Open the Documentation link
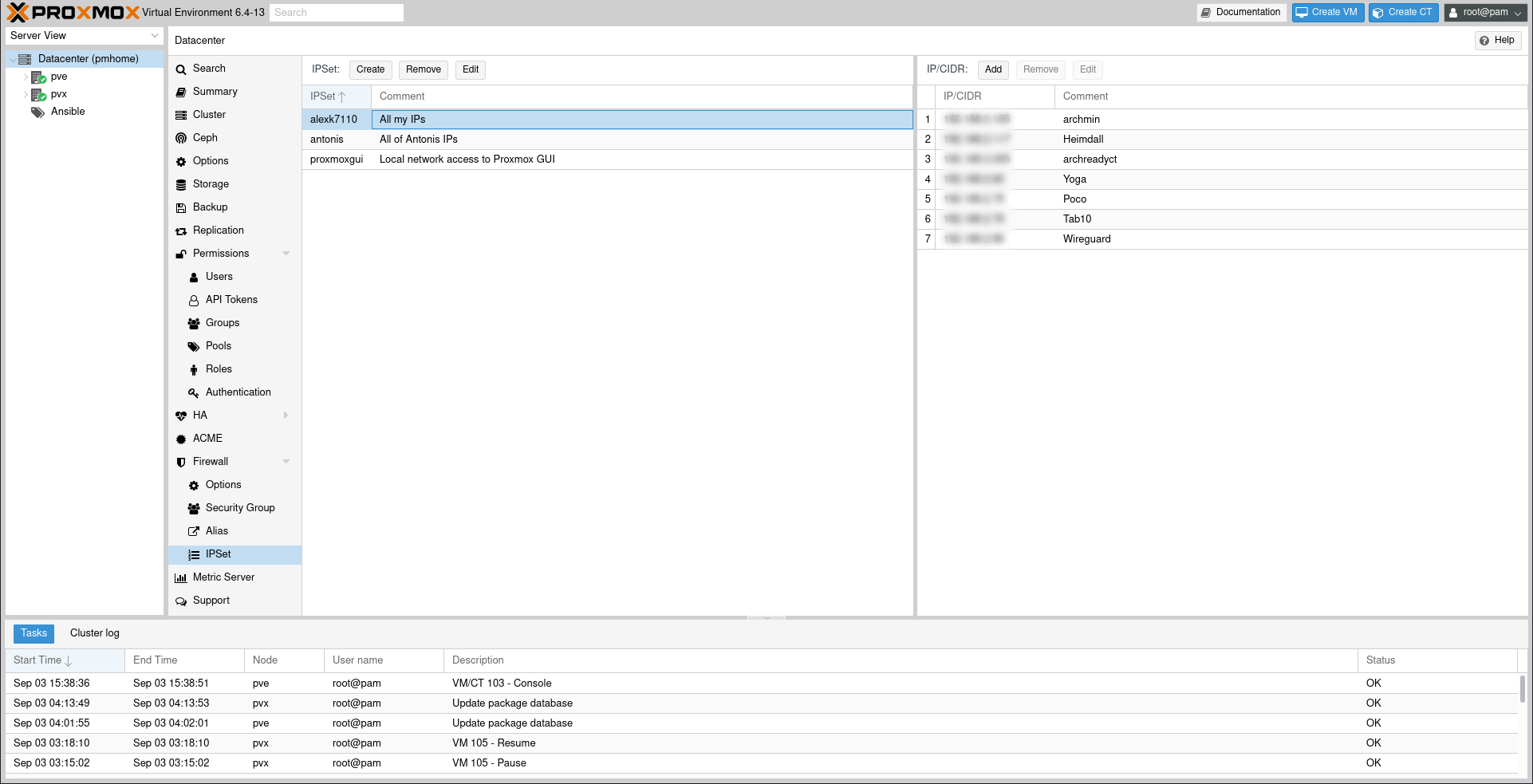The width and height of the screenshot is (1533, 784). tap(1241, 12)
